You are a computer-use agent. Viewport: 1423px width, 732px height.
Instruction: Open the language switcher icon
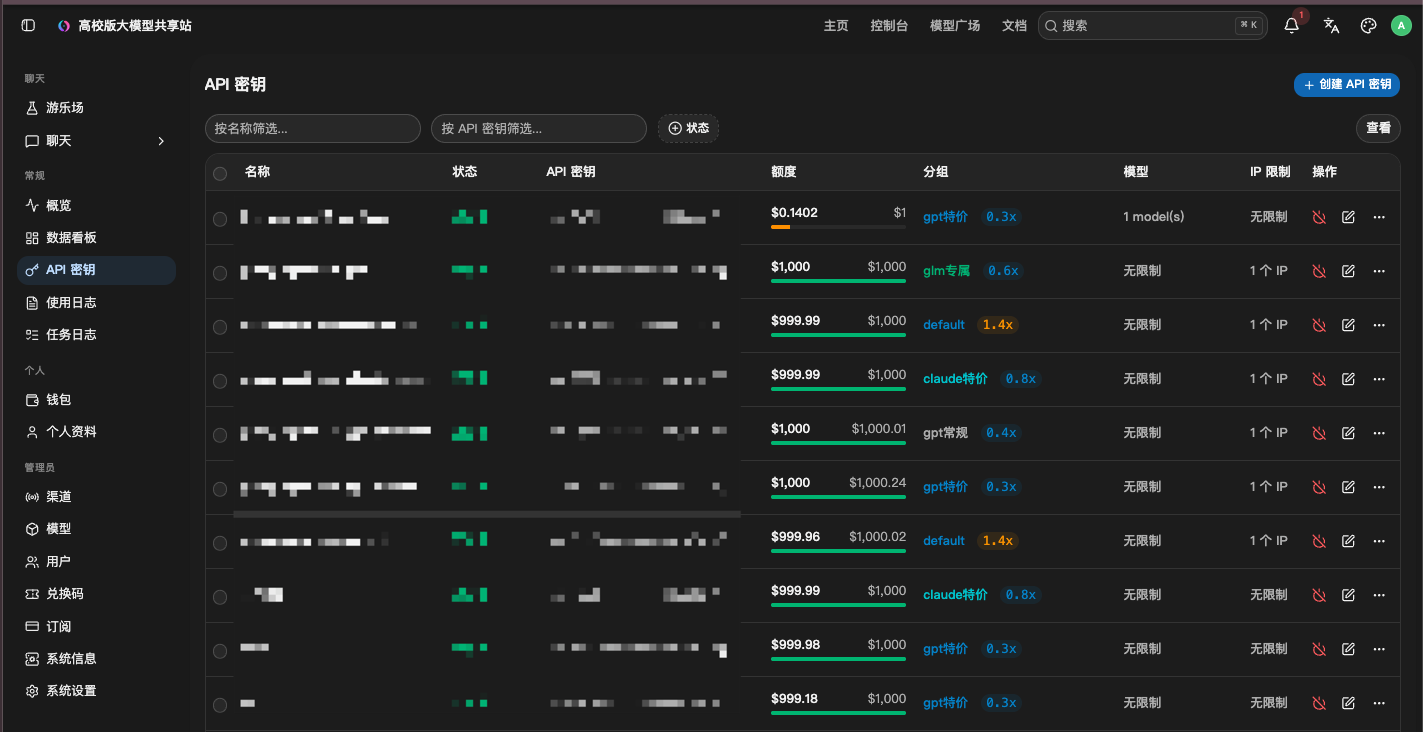[1331, 26]
